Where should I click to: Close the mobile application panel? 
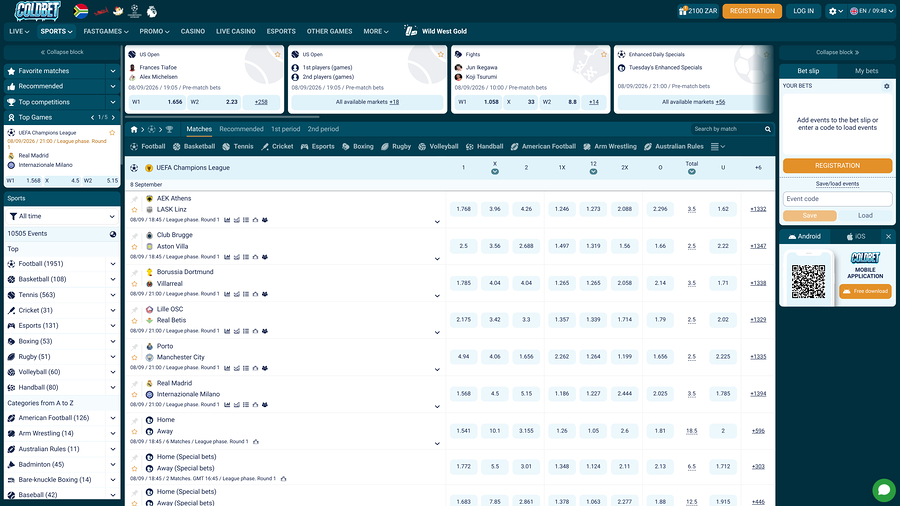coord(888,236)
